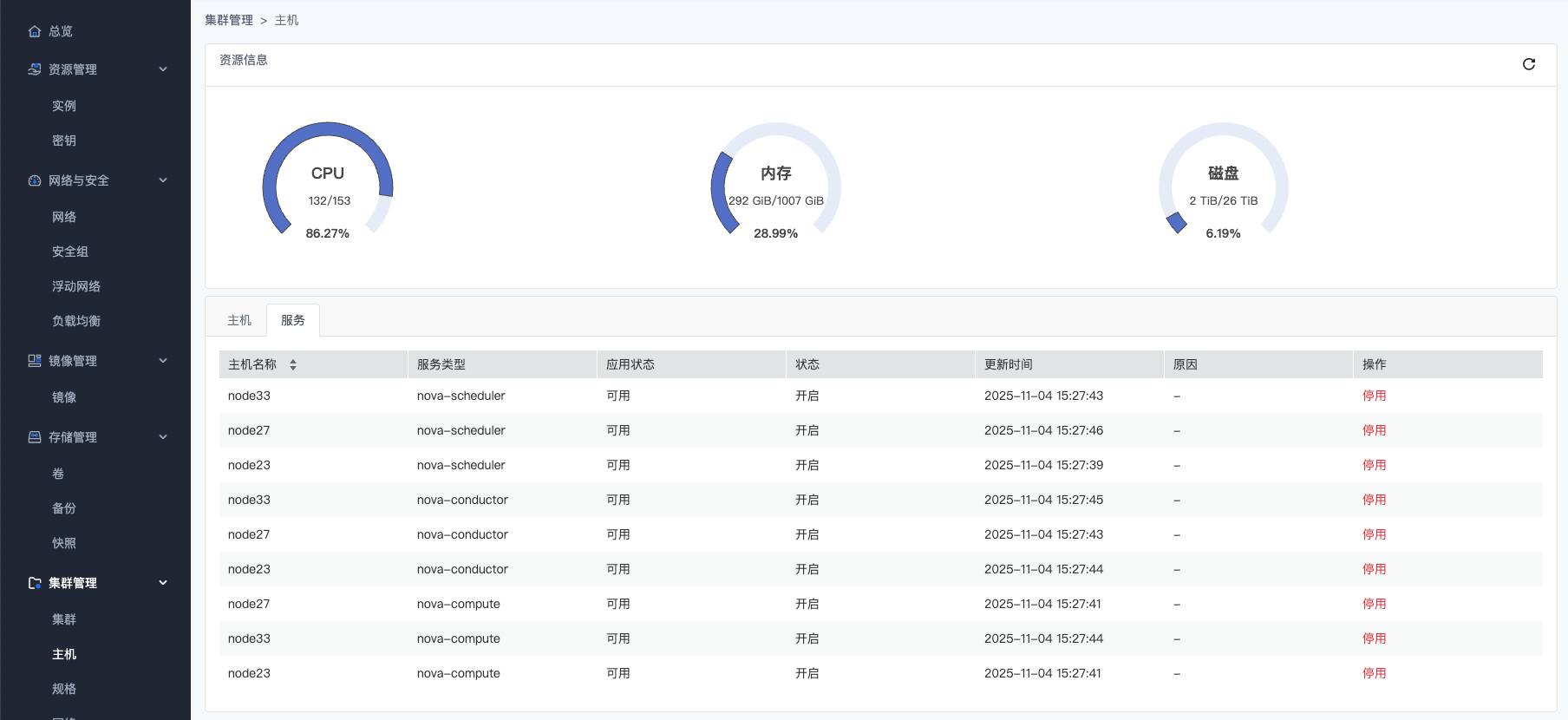Collapse the 集群管理 menu chevron
This screenshot has height=720, width=1568.
[x=163, y=583]
